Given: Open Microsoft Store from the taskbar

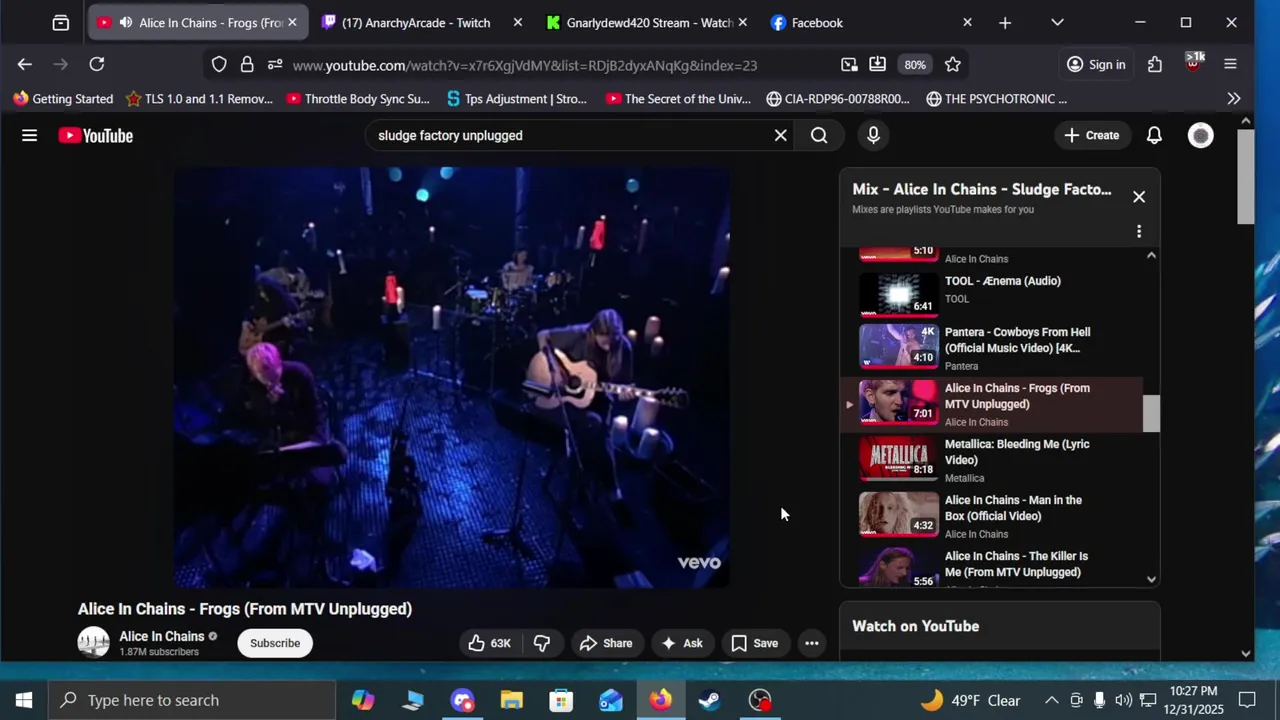Looking at the screenshot, I should tap(561, 700).
